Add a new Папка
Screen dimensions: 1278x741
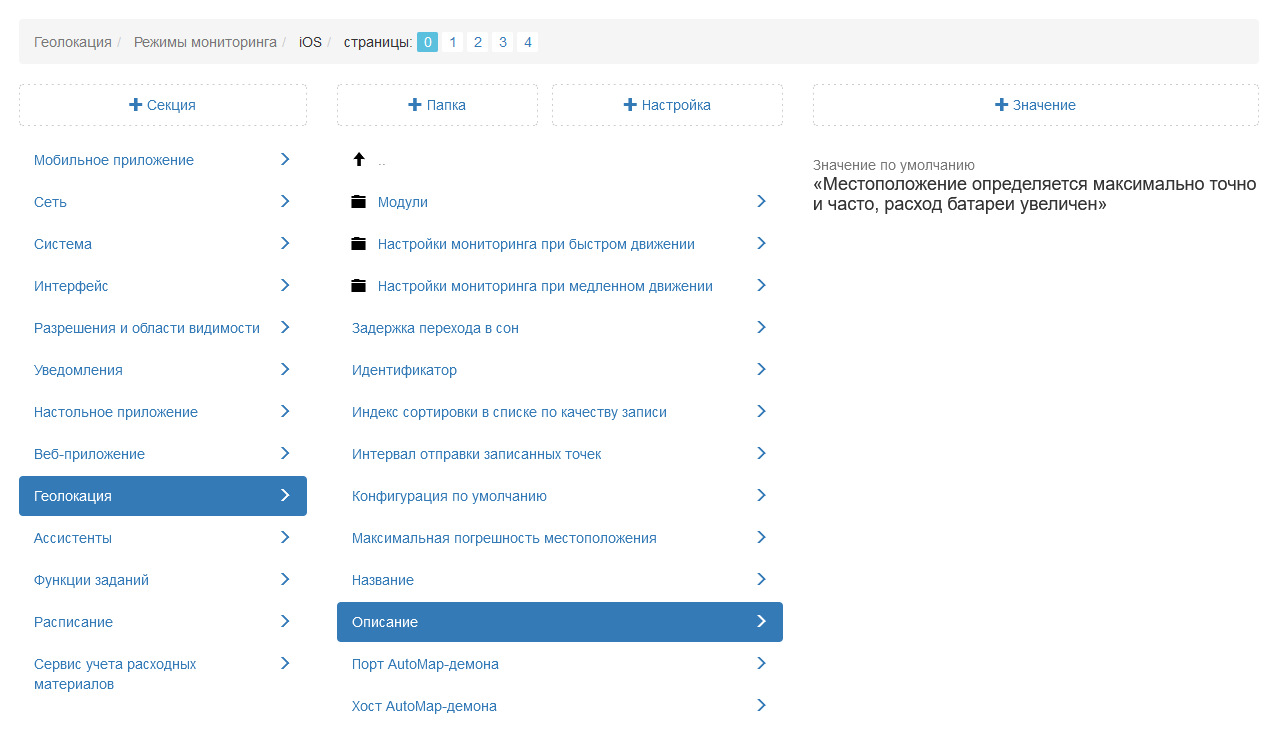pyautogui.click(x=437, y=105)
